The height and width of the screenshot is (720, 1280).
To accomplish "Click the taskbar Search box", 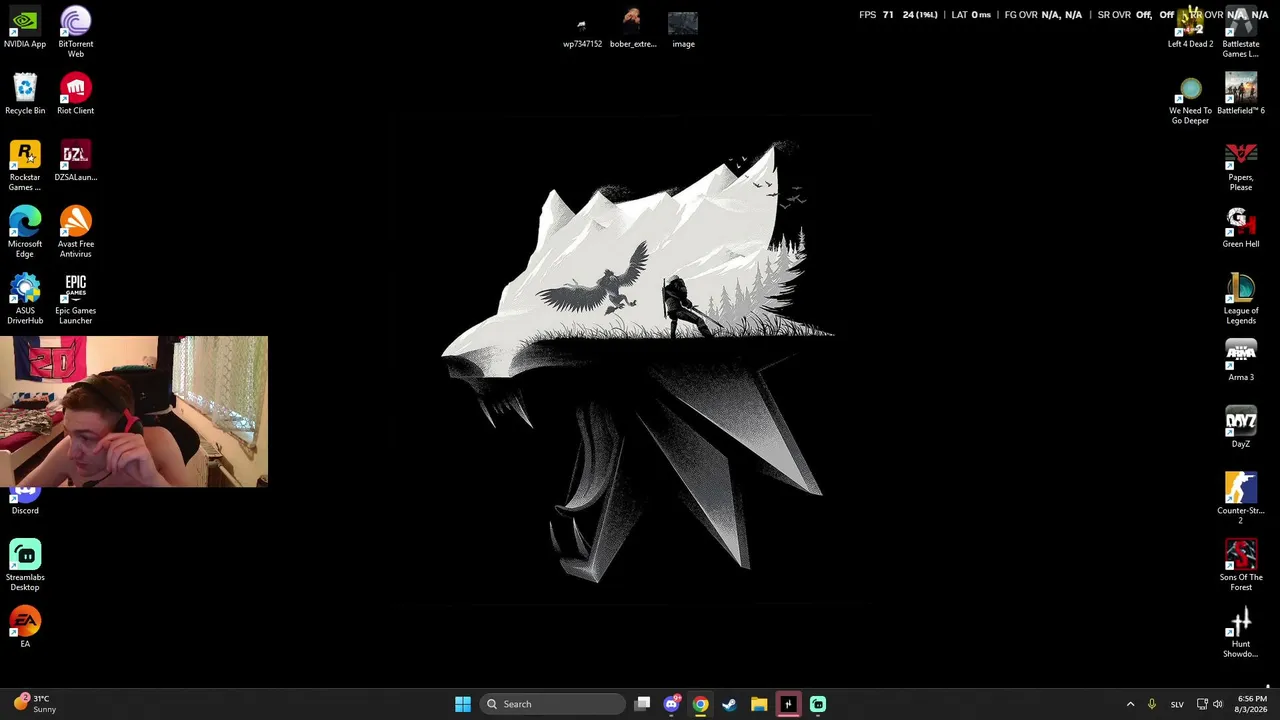I will pyautogui.click(x=553, y=704).
